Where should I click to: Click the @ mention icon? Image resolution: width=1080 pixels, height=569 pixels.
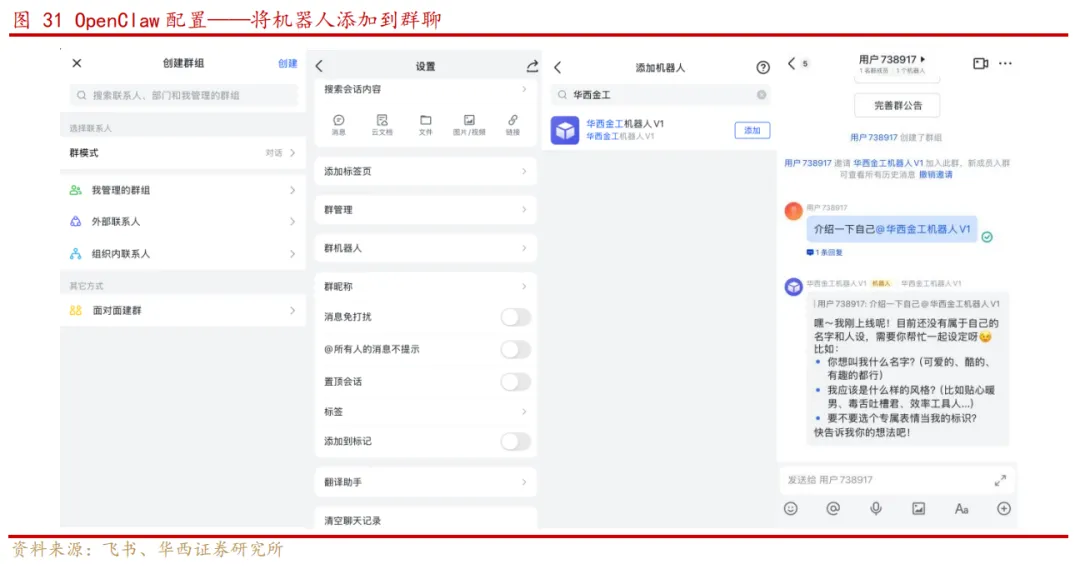coord(833,508)
